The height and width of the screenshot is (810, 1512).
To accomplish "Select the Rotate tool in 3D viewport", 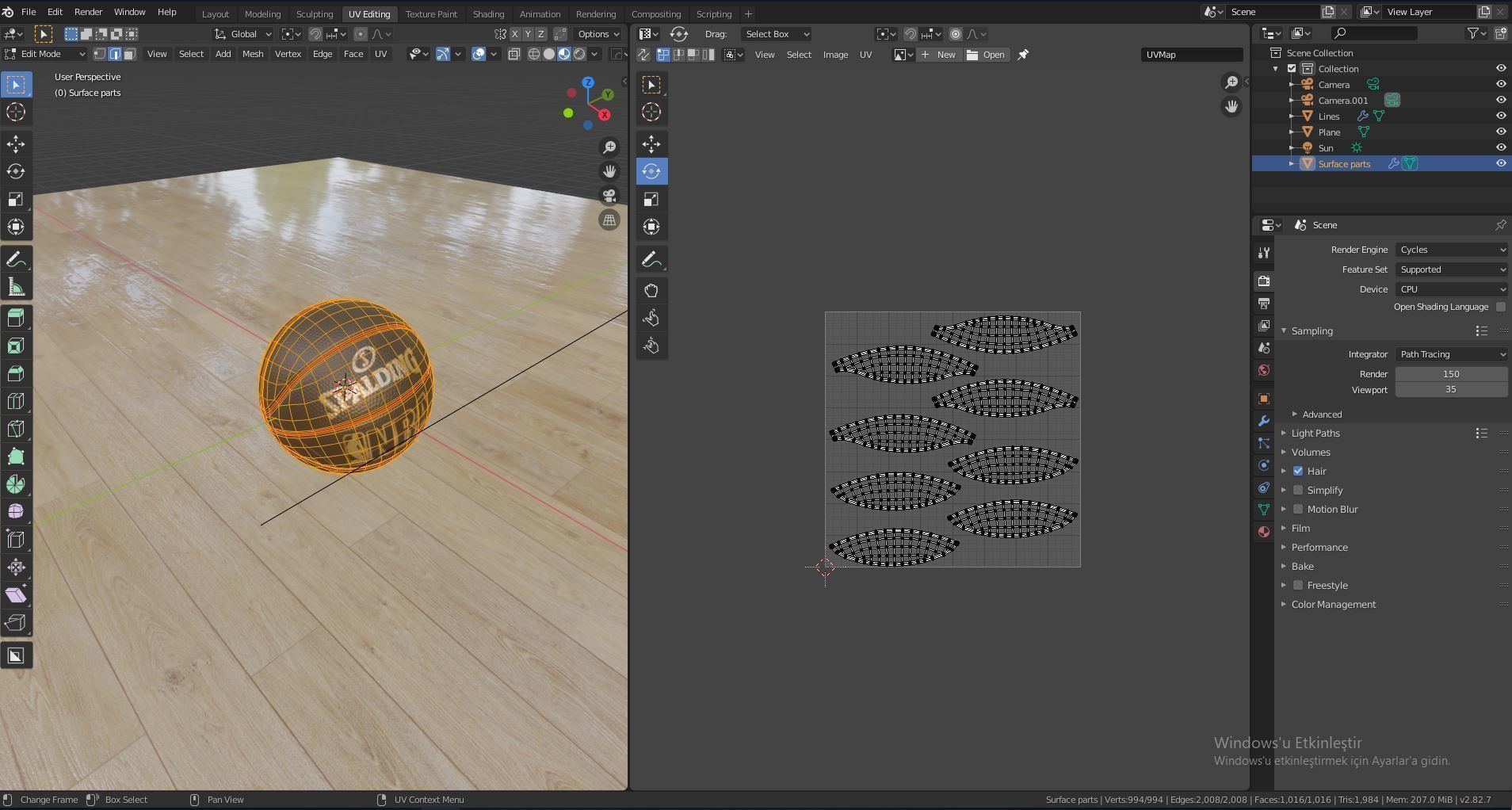I will click(x=16, y=171).
